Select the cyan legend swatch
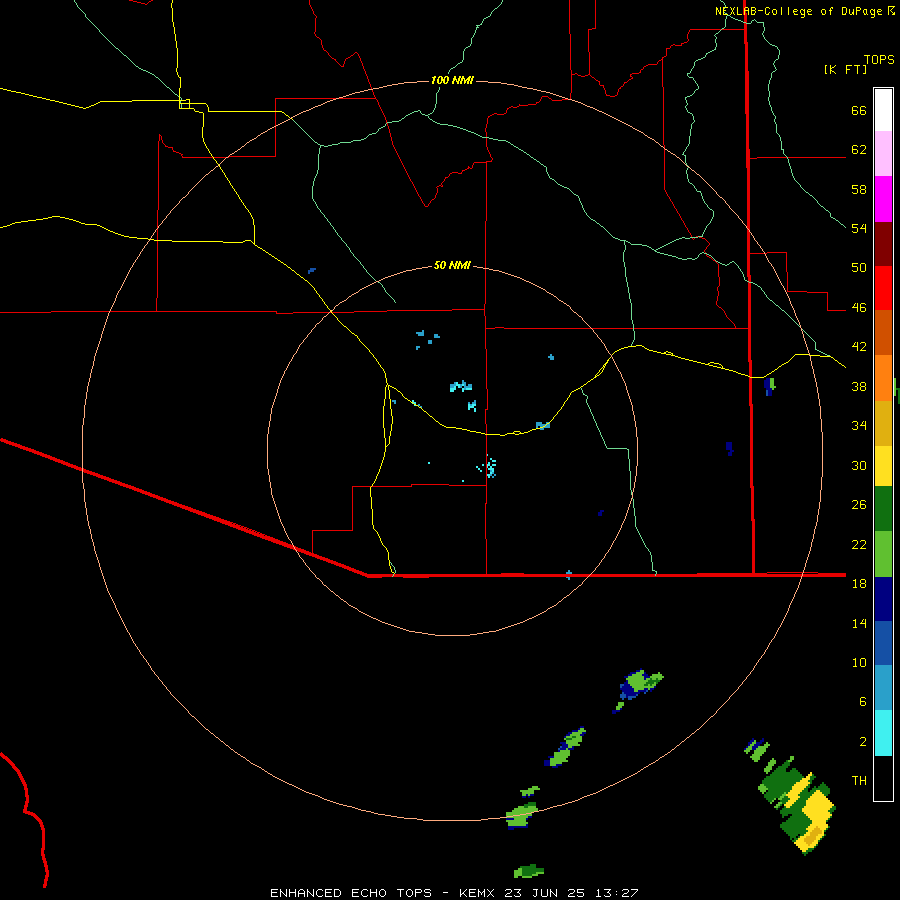This screenshot has height=900, width=900. pos(883,733)
